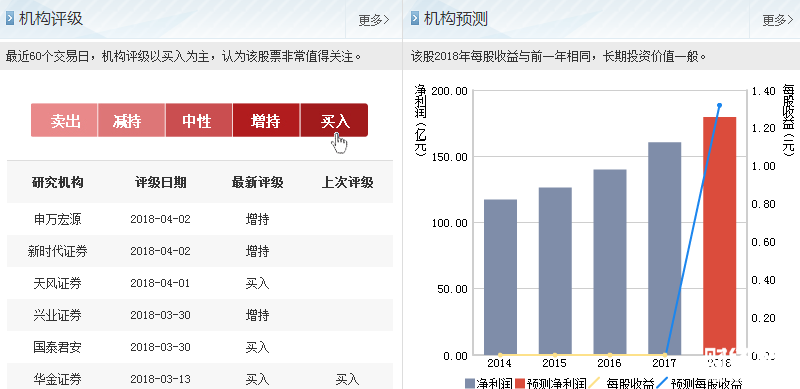Click the 1.40 right-axis value label
This screenshot has width=800, height=389.
click(x=763, y=91)
